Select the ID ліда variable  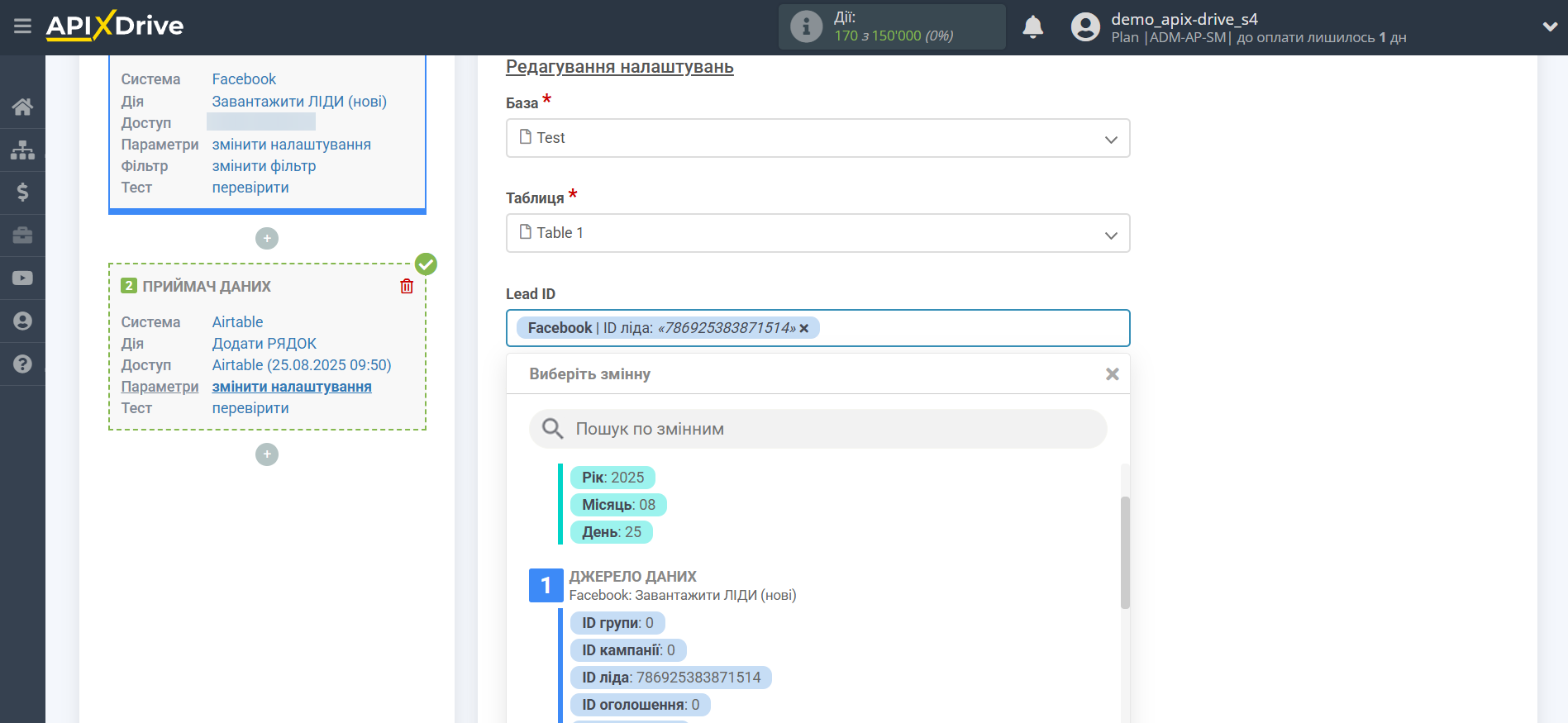click(x=670, y=678)
